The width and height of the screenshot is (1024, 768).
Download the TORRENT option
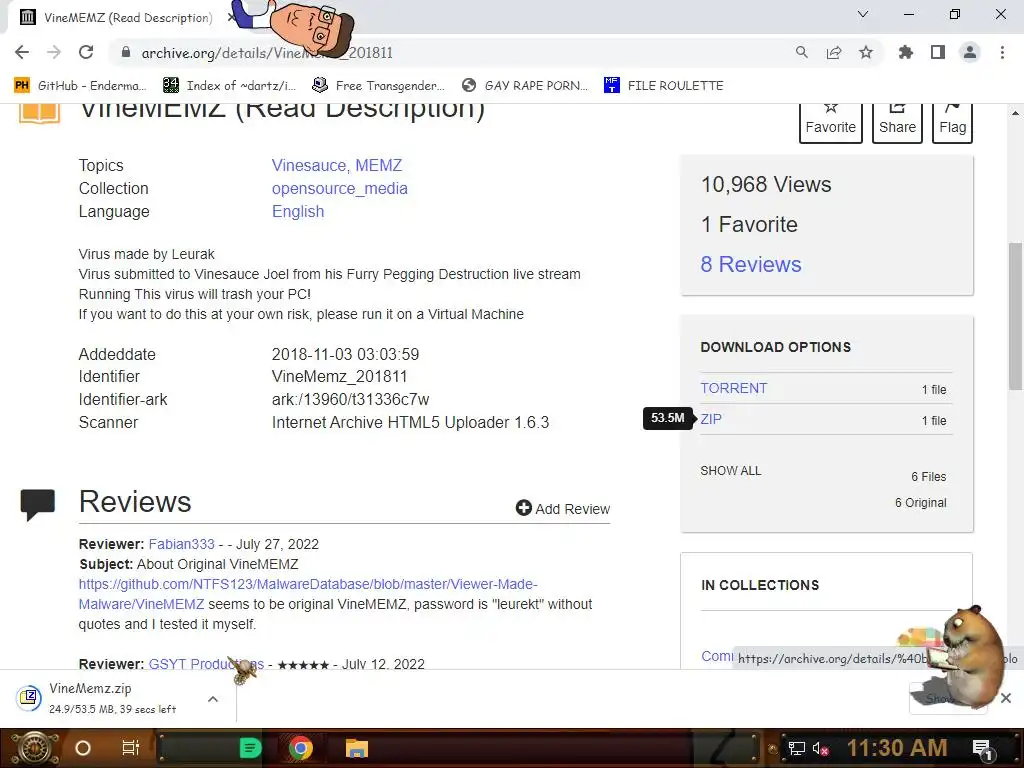pyautogui.click(x=733, y=388)
